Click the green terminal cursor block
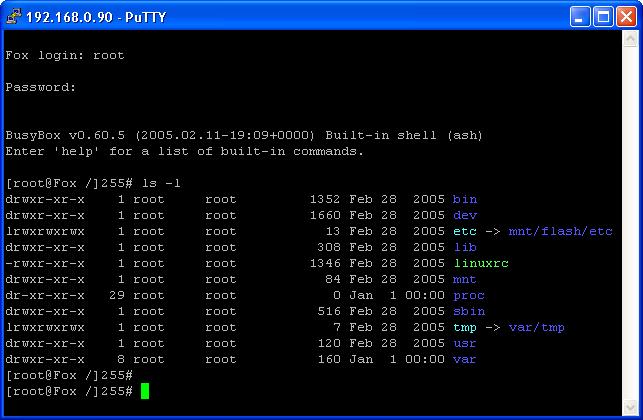The height and width of the screenshot is (420, 643). [145, 391]
